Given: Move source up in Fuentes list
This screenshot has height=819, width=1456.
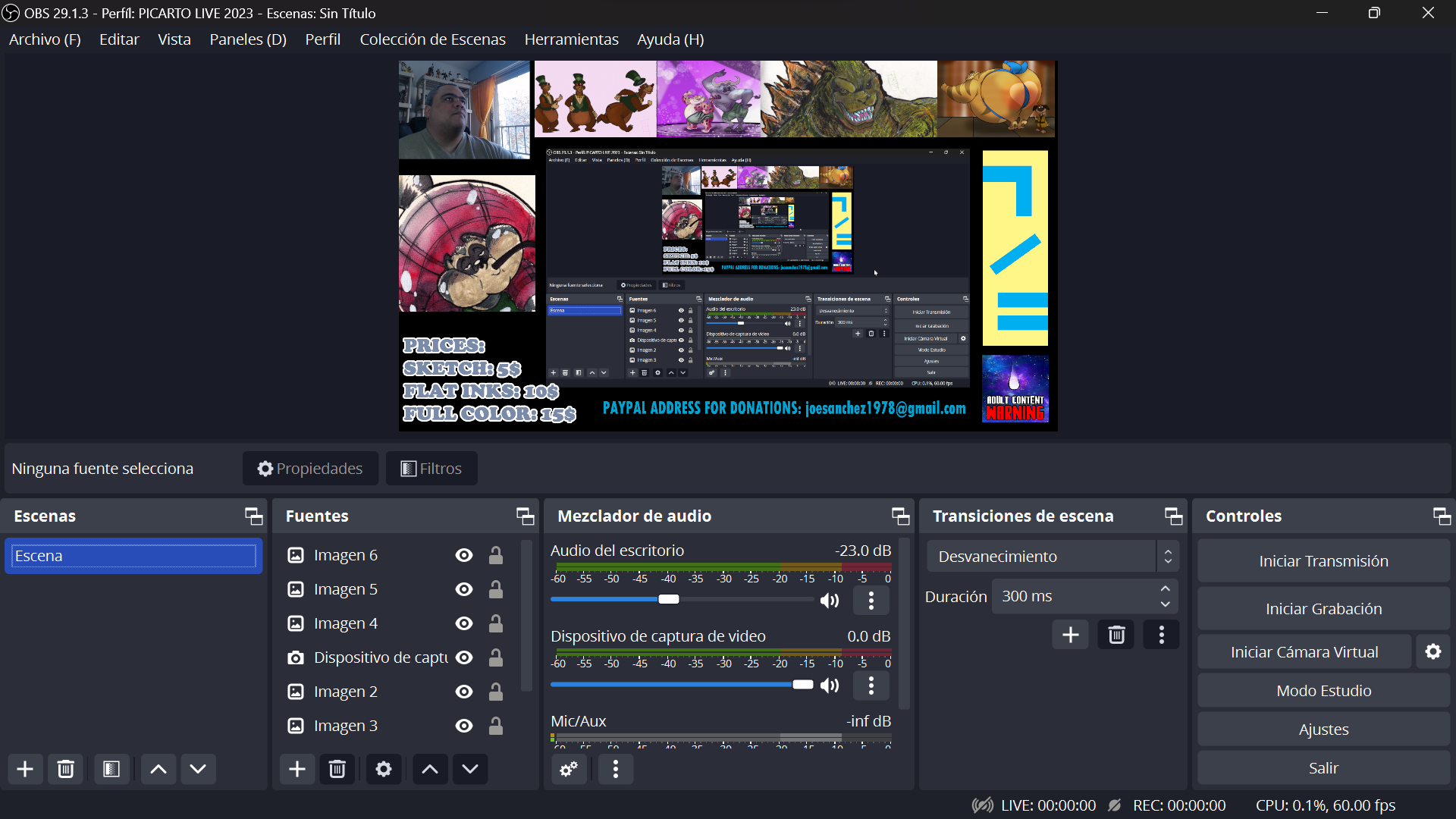Looking at the screenshot, I should (x=430, y=769).
